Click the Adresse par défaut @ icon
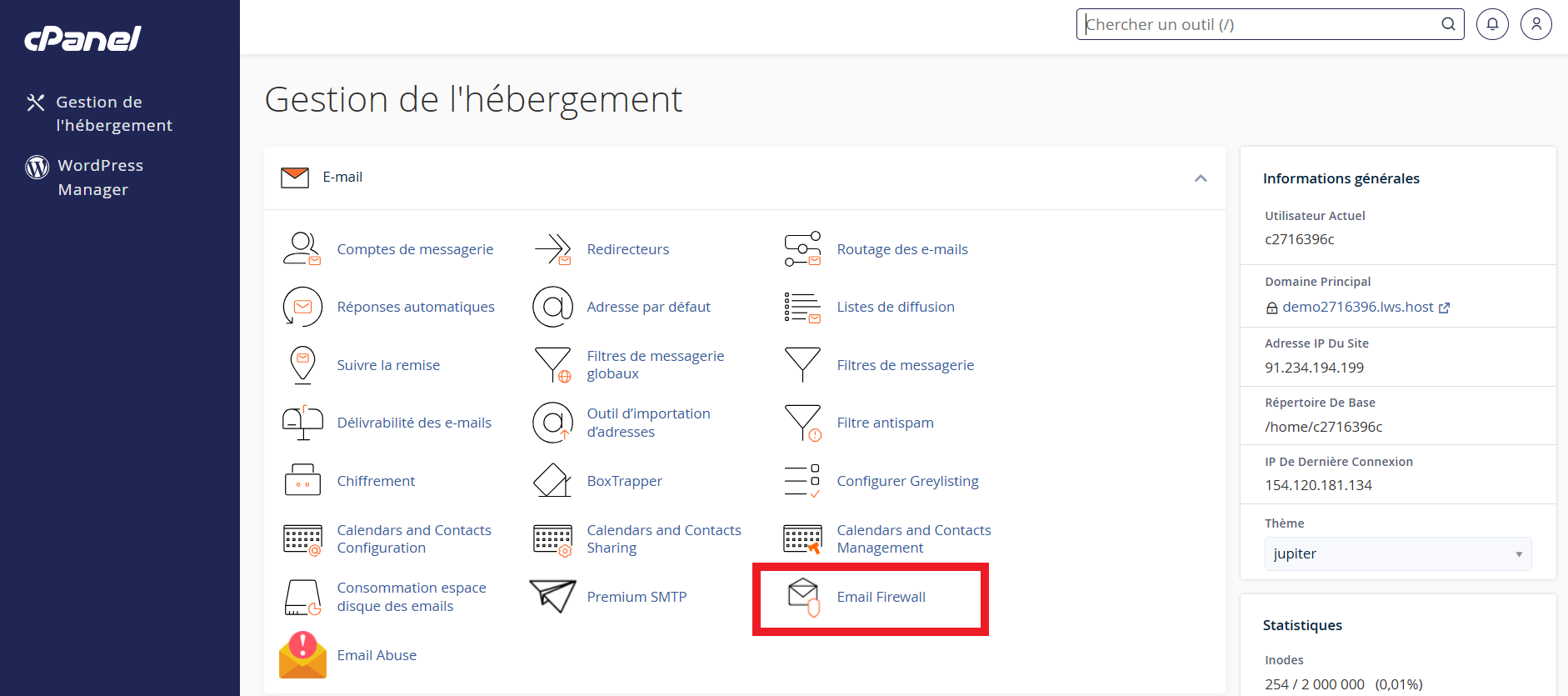 552,307
